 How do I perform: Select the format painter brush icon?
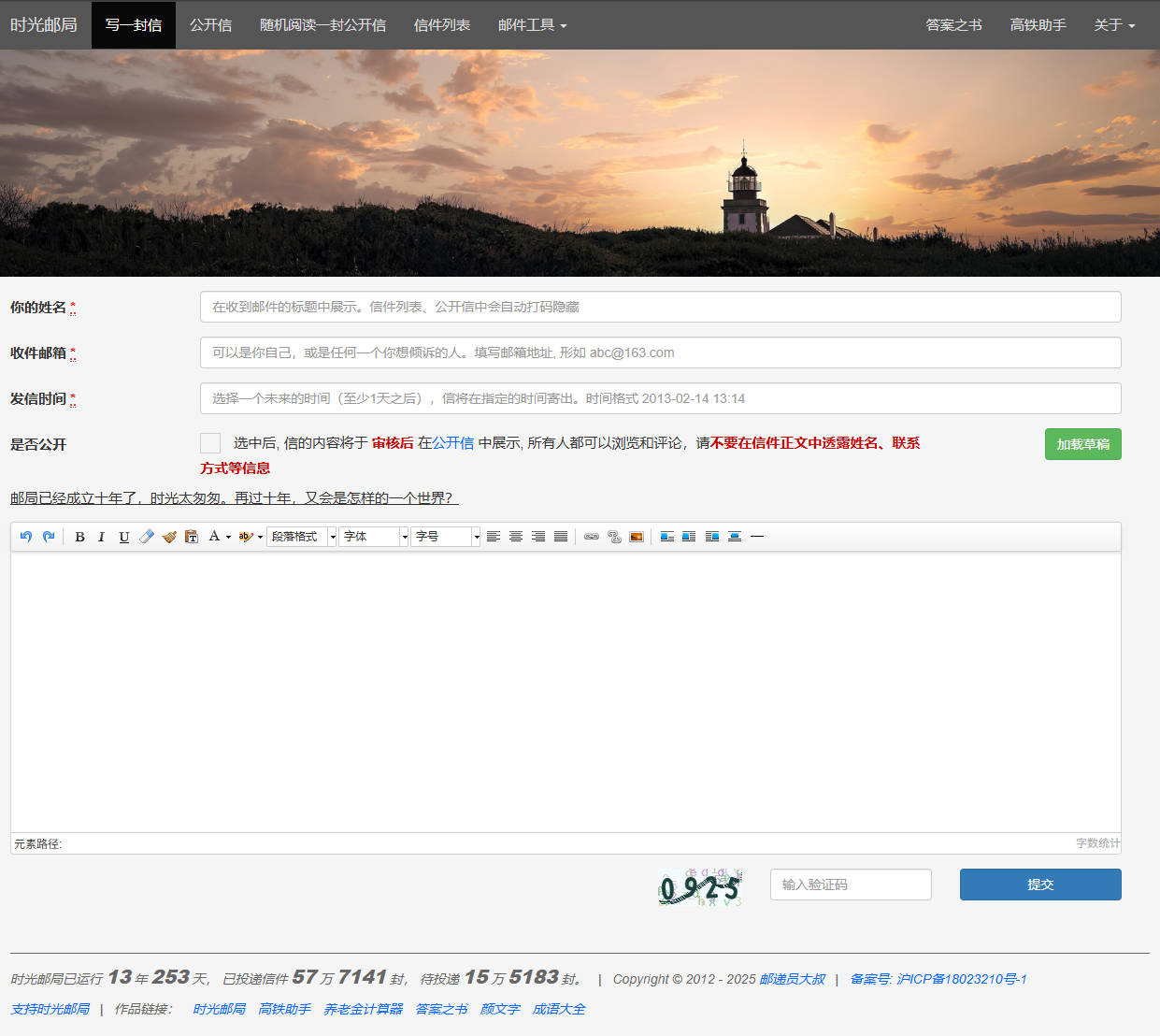[x=169, y=537]
